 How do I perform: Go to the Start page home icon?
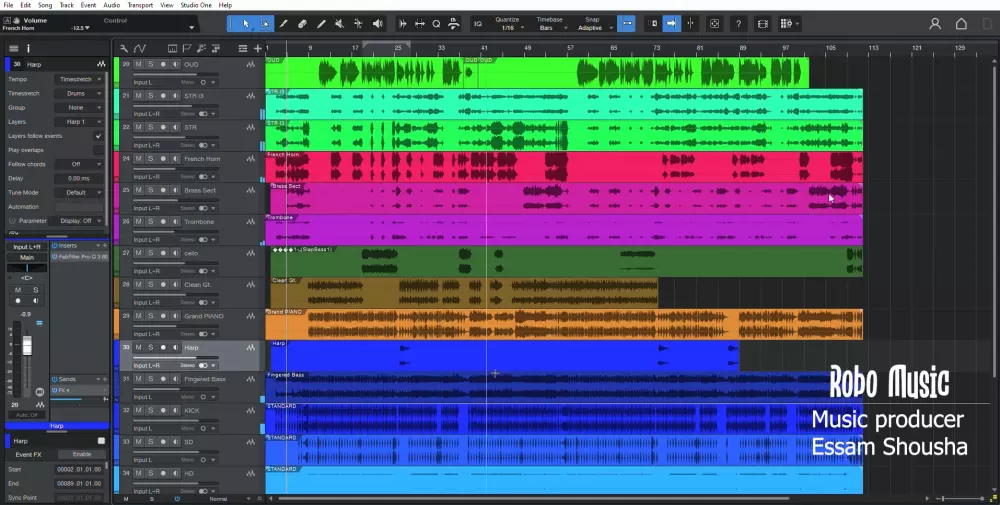coord(961,24)
